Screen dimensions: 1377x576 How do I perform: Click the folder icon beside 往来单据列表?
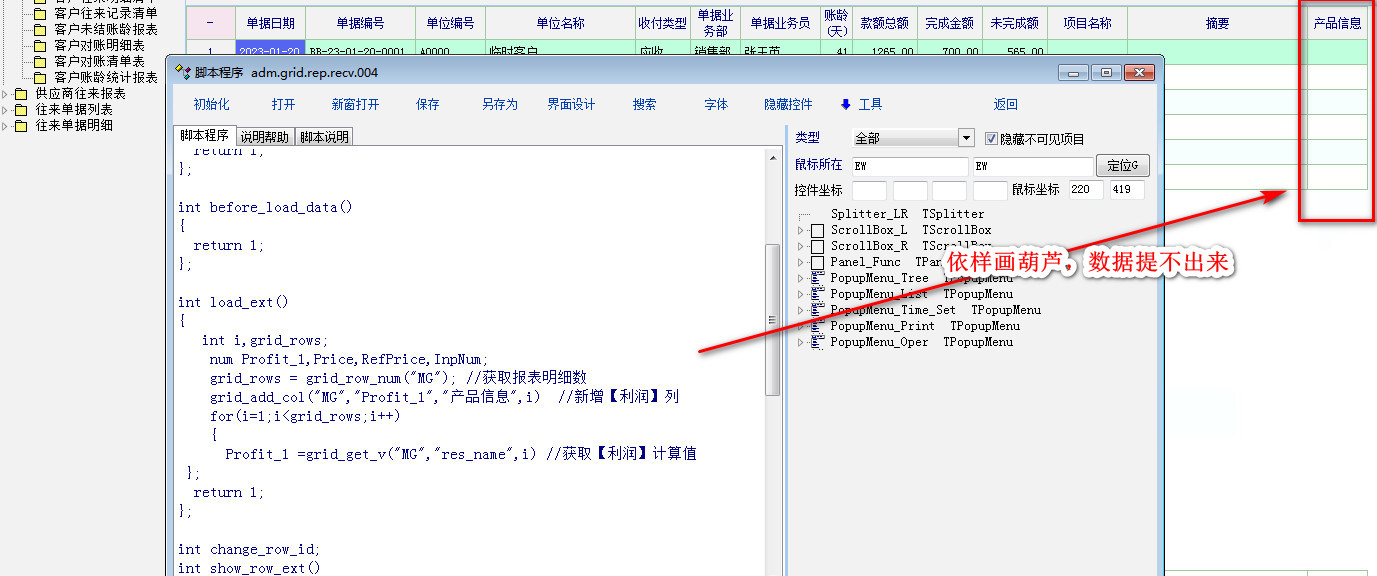pyautogui.click(x=20, y=110)
